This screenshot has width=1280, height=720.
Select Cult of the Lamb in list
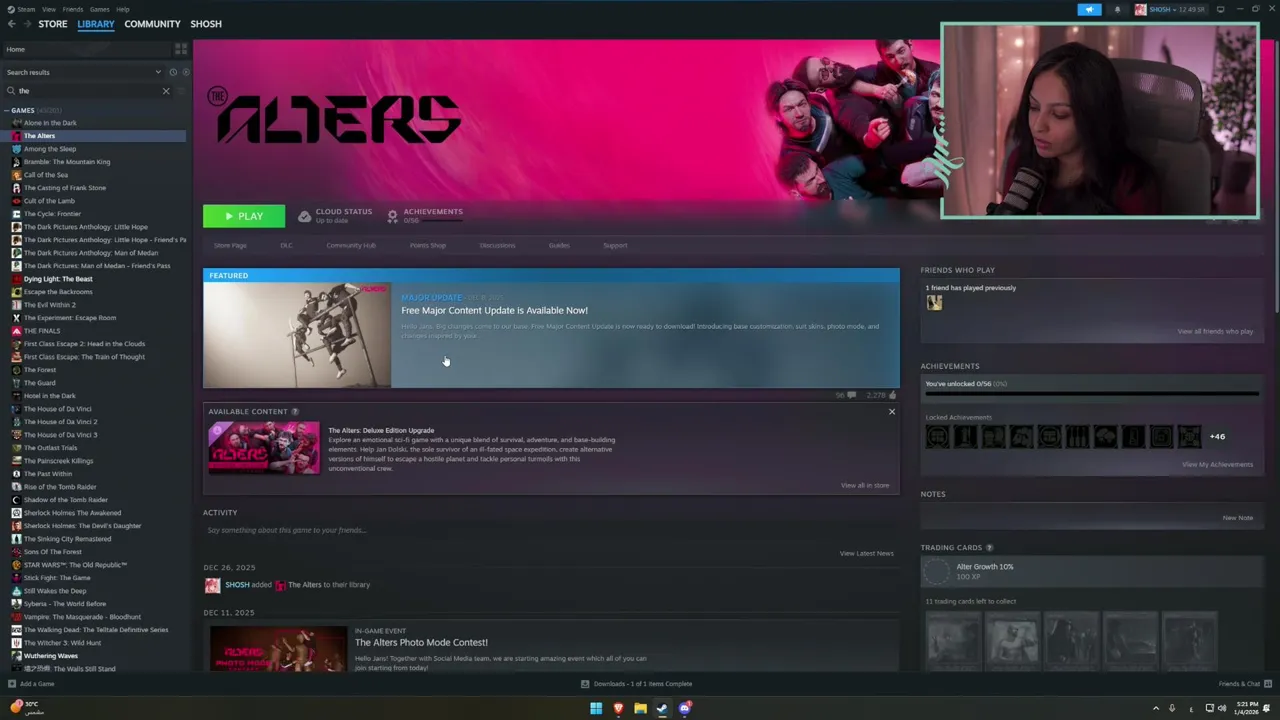pos(49,201)
